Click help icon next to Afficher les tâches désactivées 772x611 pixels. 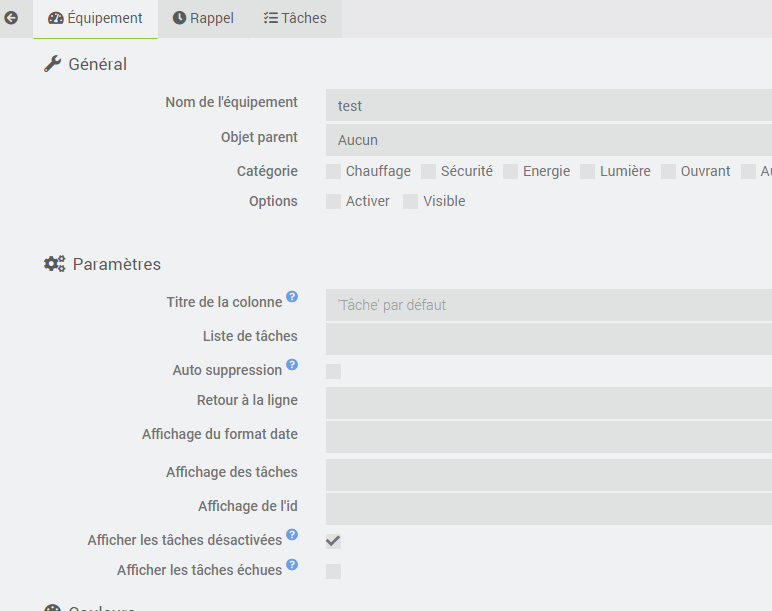click(292, 535)
